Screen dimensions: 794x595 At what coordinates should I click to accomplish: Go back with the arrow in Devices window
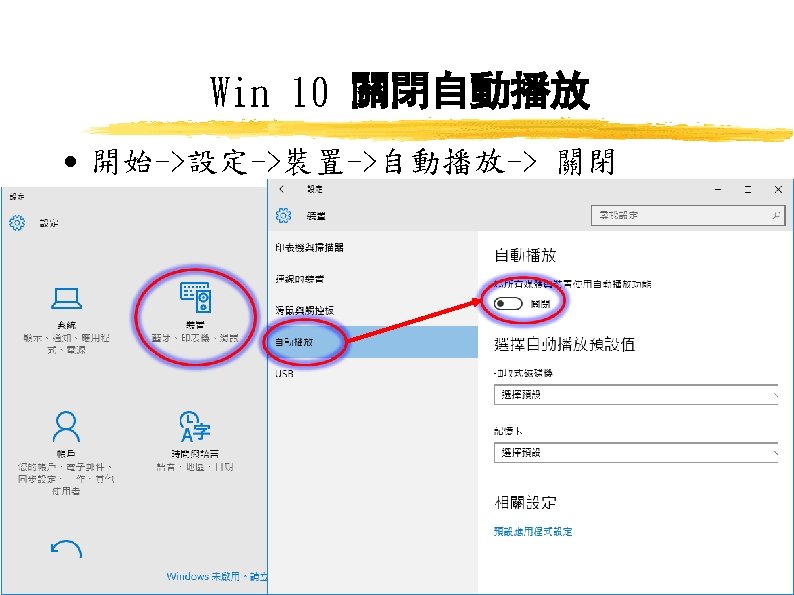[x=282, y=189]
